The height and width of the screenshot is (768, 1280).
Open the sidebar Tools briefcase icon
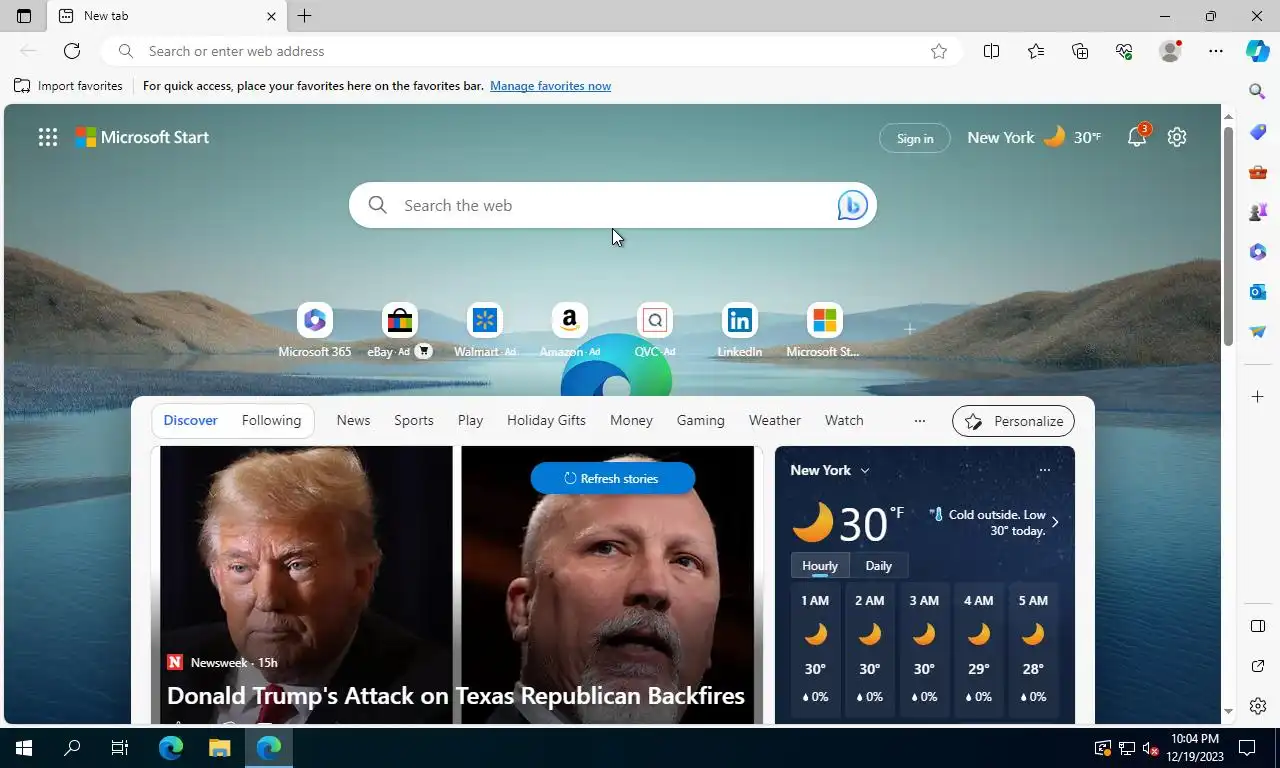coord(1258,172)
